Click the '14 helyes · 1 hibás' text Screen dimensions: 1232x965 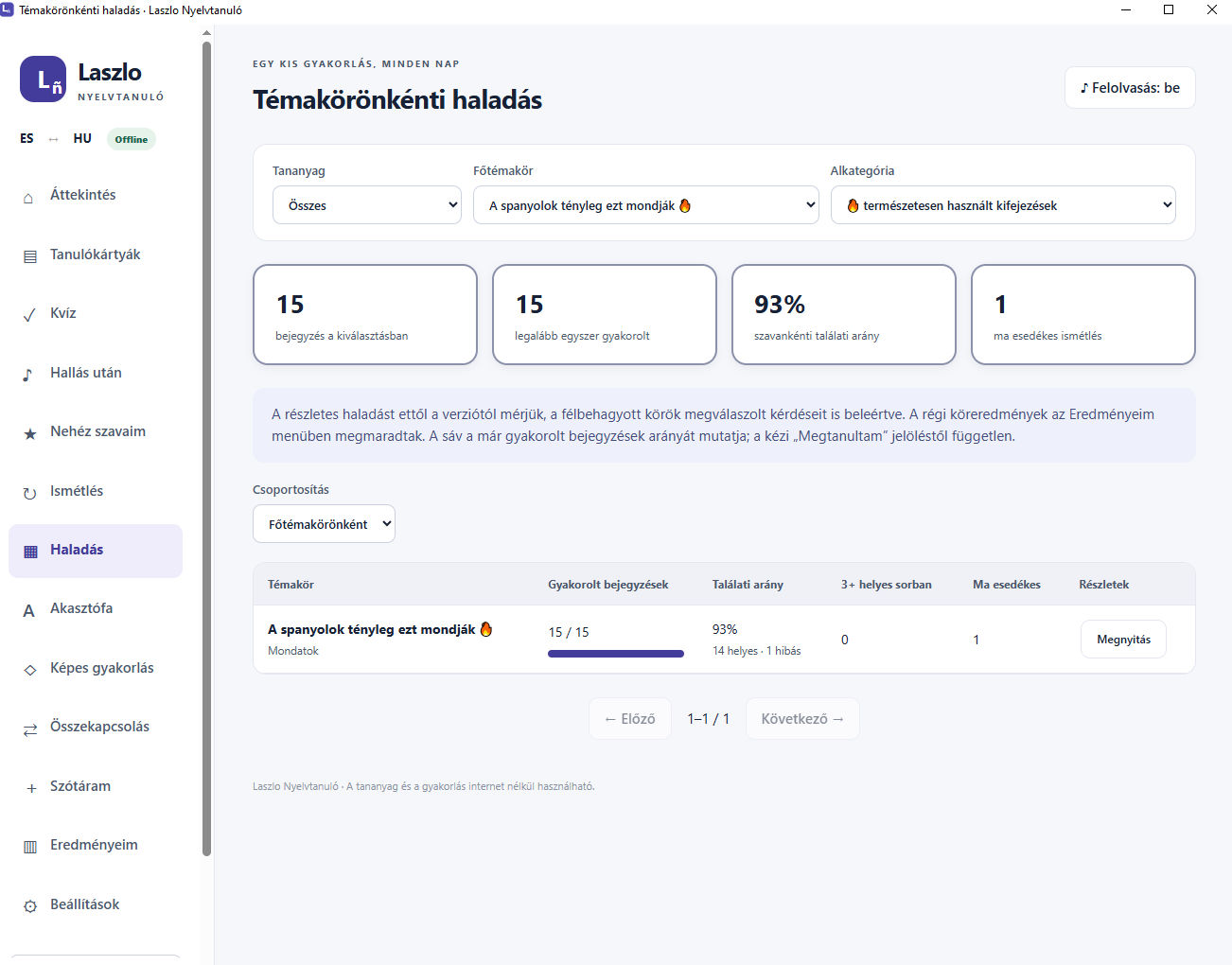tap(757, 651)
